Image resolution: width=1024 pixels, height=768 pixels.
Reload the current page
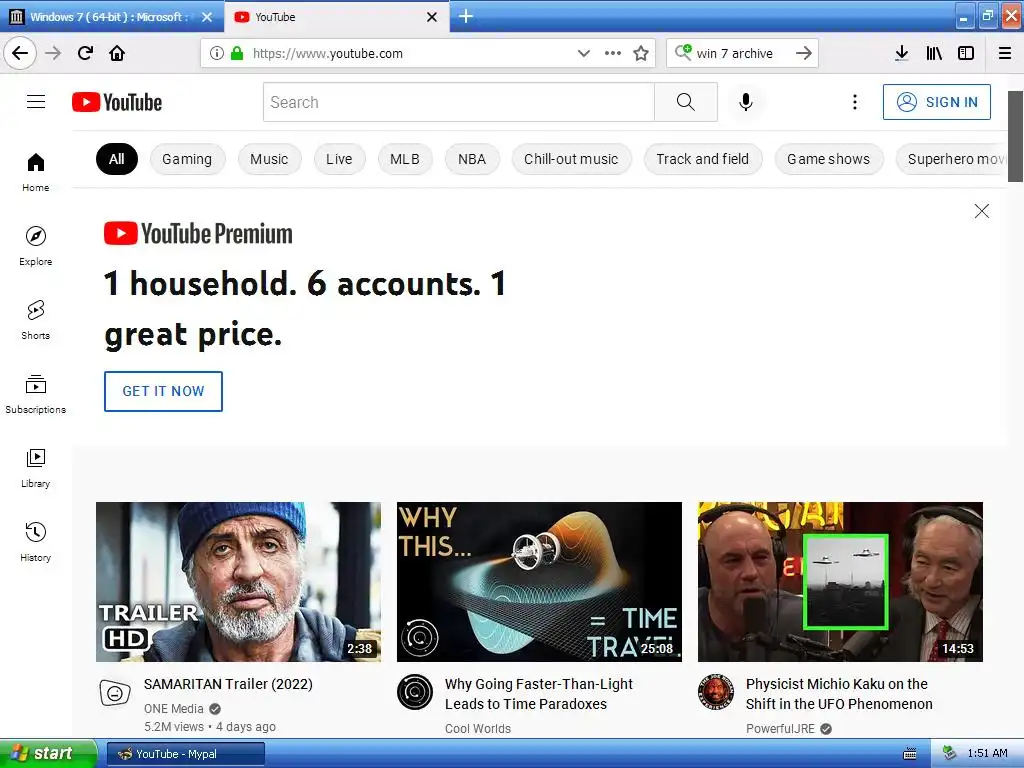tap(85, 53)
